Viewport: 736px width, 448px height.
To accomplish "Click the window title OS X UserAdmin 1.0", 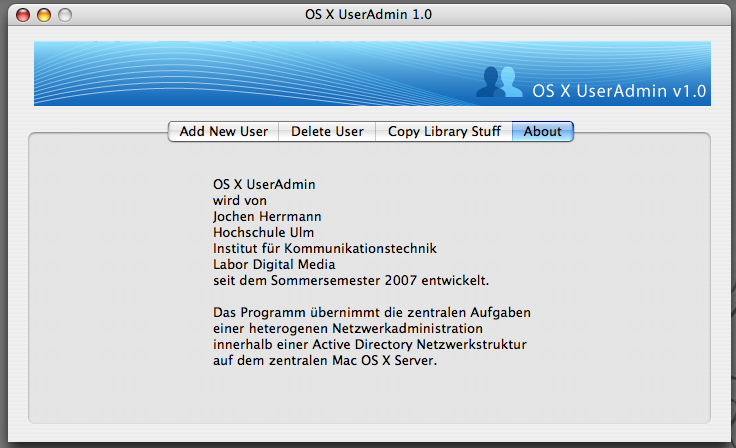I will pyautogui.click(x=368, y=15).
